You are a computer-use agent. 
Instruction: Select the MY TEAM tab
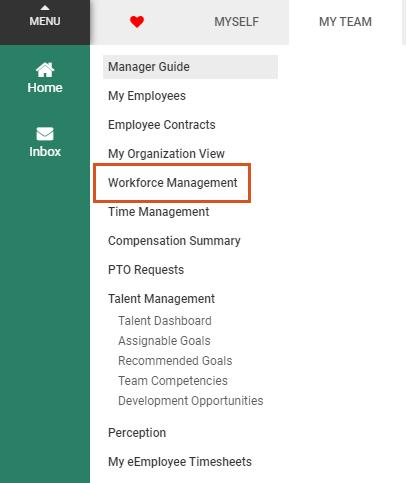[345, 22]
